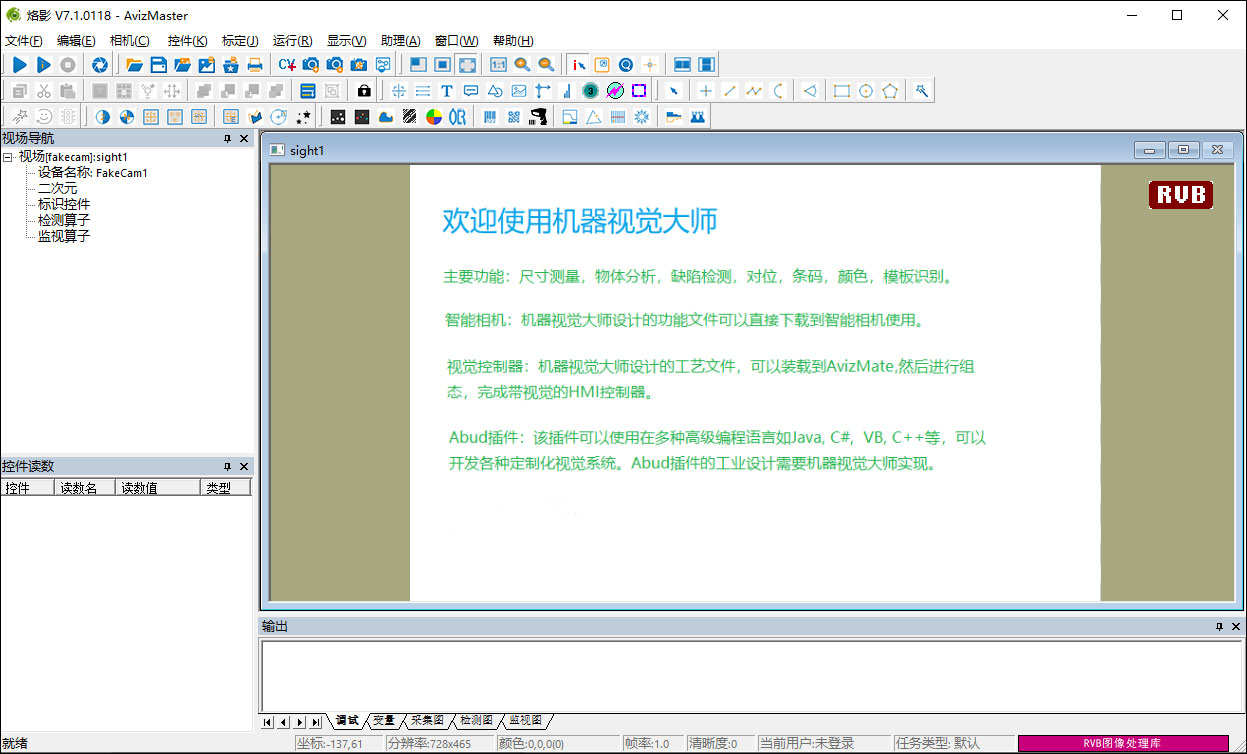Pin the 视场导航 panel
The image size is (1247, 754).
(x=227, y=138)
